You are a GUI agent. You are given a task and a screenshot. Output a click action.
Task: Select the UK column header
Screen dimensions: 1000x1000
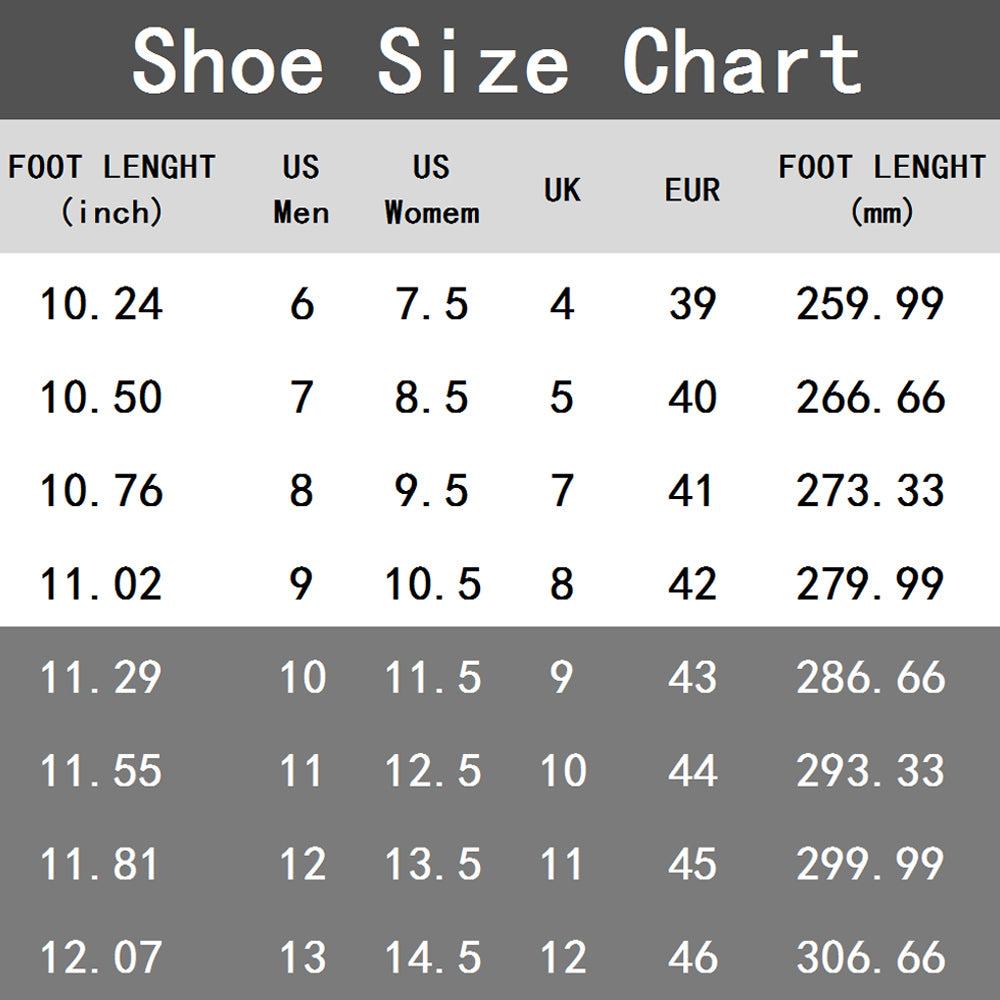click(562, 189)
